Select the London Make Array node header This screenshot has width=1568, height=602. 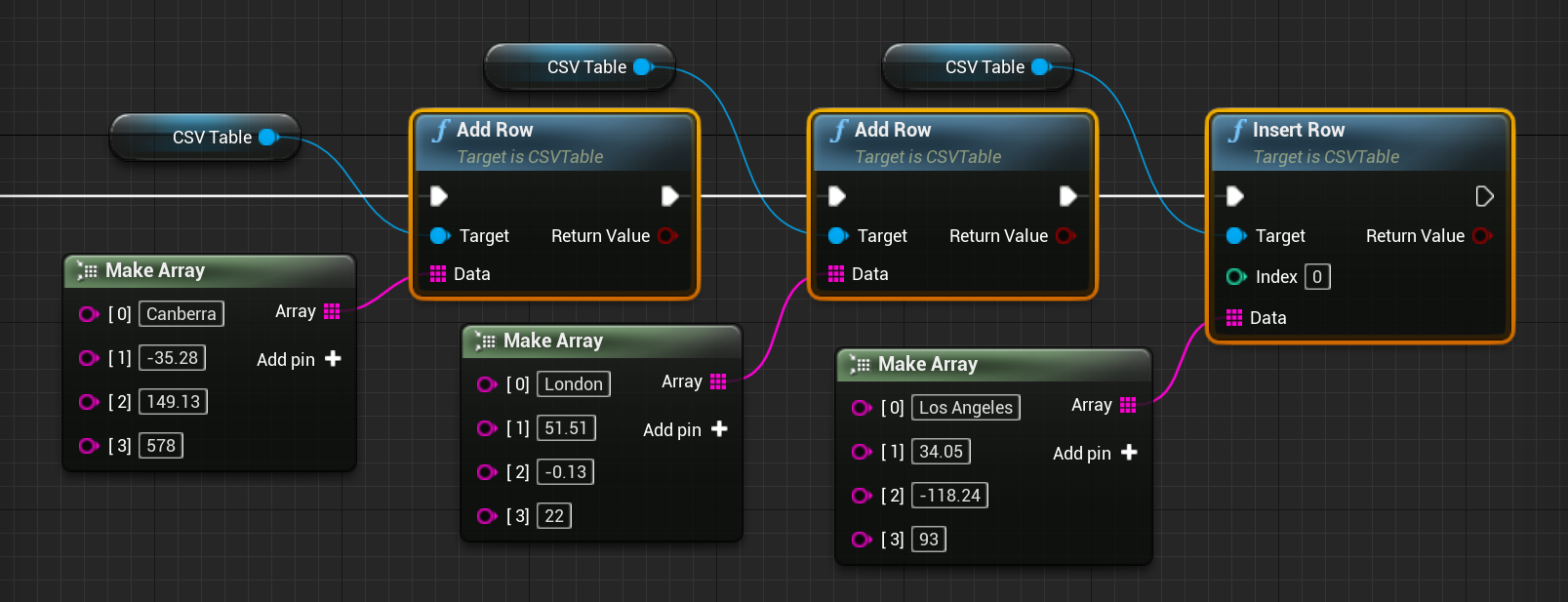553,341
